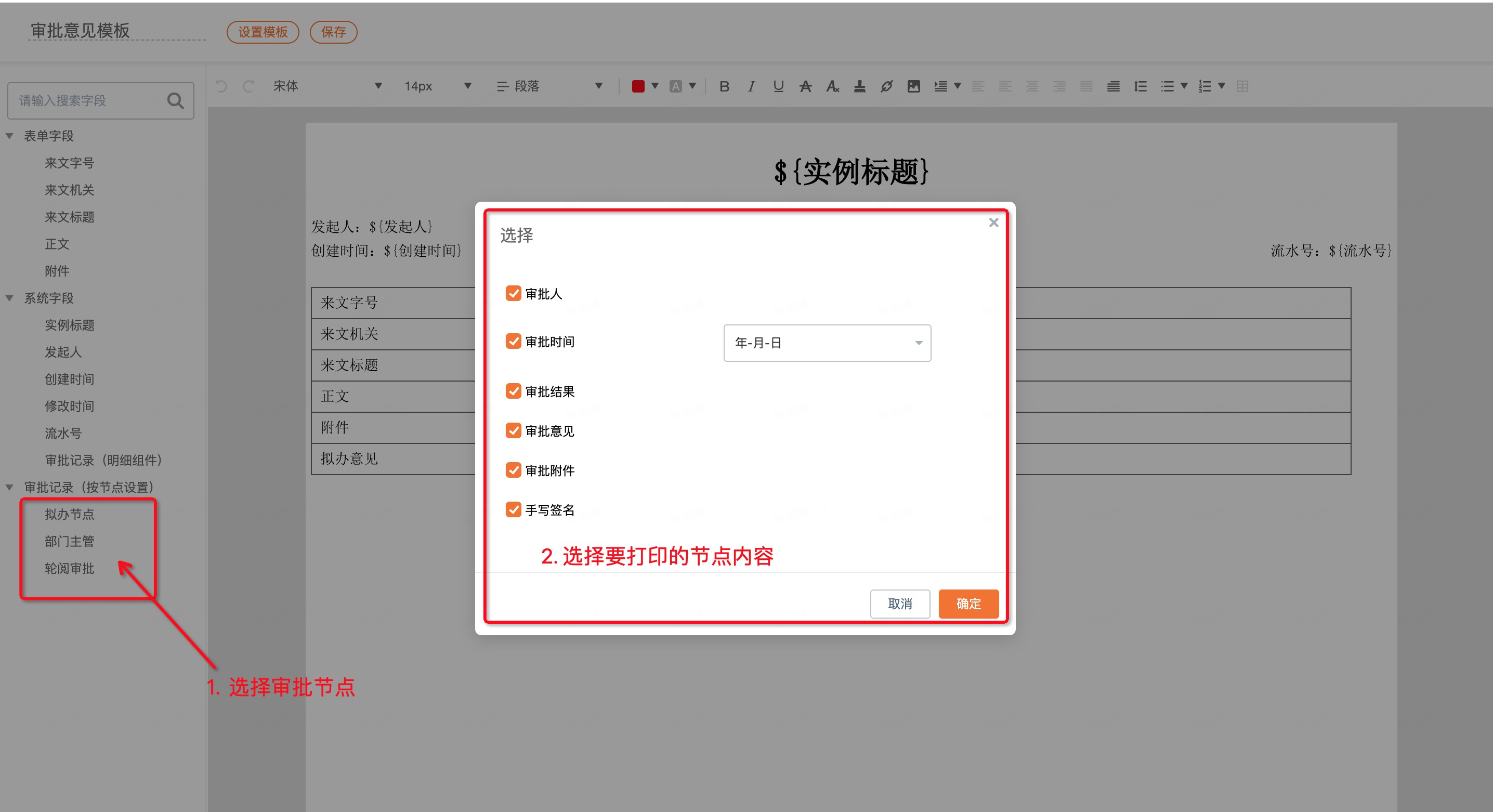Viewport: 1493px width, 812px height.
Task: Open the 年-月-日 date format dropdown
Action: [827, 343]
